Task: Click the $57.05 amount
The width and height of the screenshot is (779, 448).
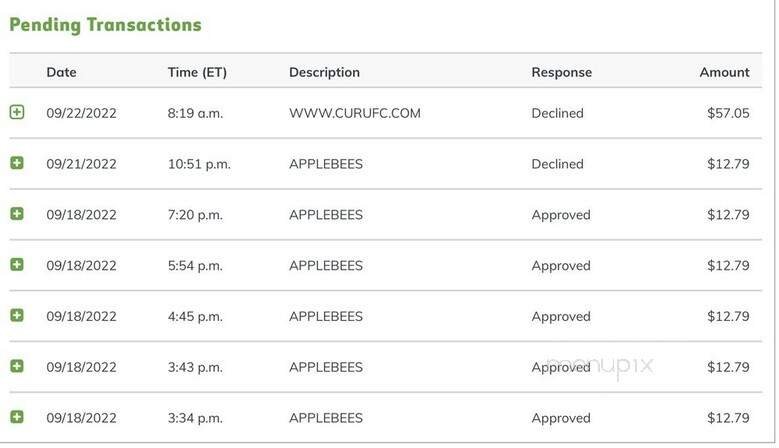Action: coord(728,113)
